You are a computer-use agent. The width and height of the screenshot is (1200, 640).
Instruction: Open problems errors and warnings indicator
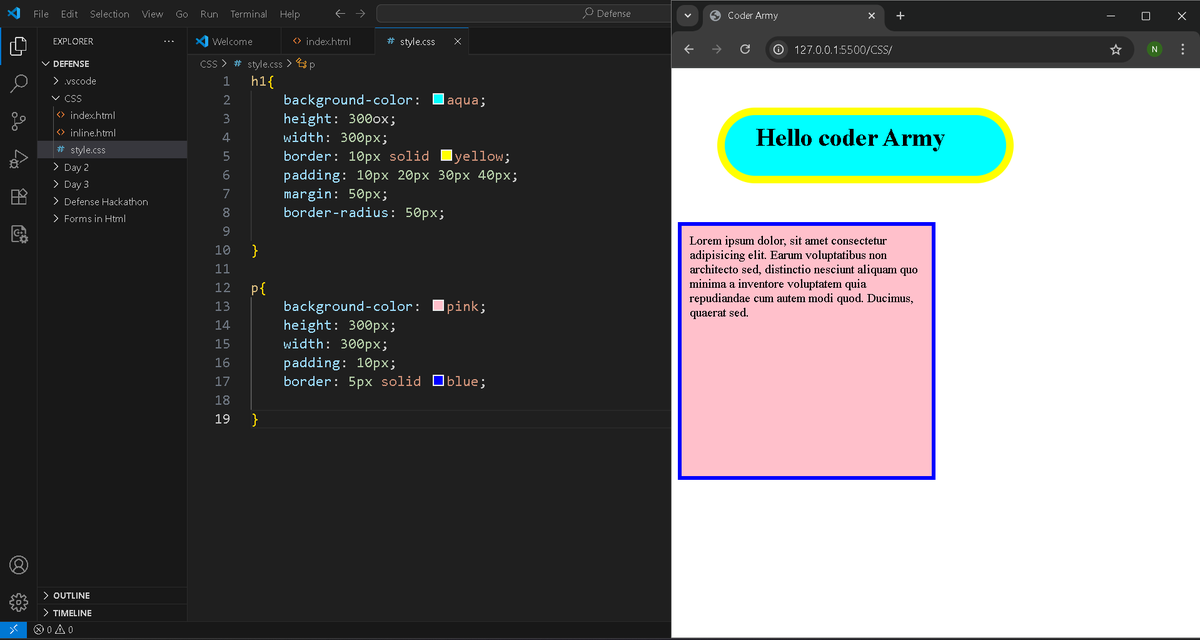pyautogui.click(x=52, y=630)
